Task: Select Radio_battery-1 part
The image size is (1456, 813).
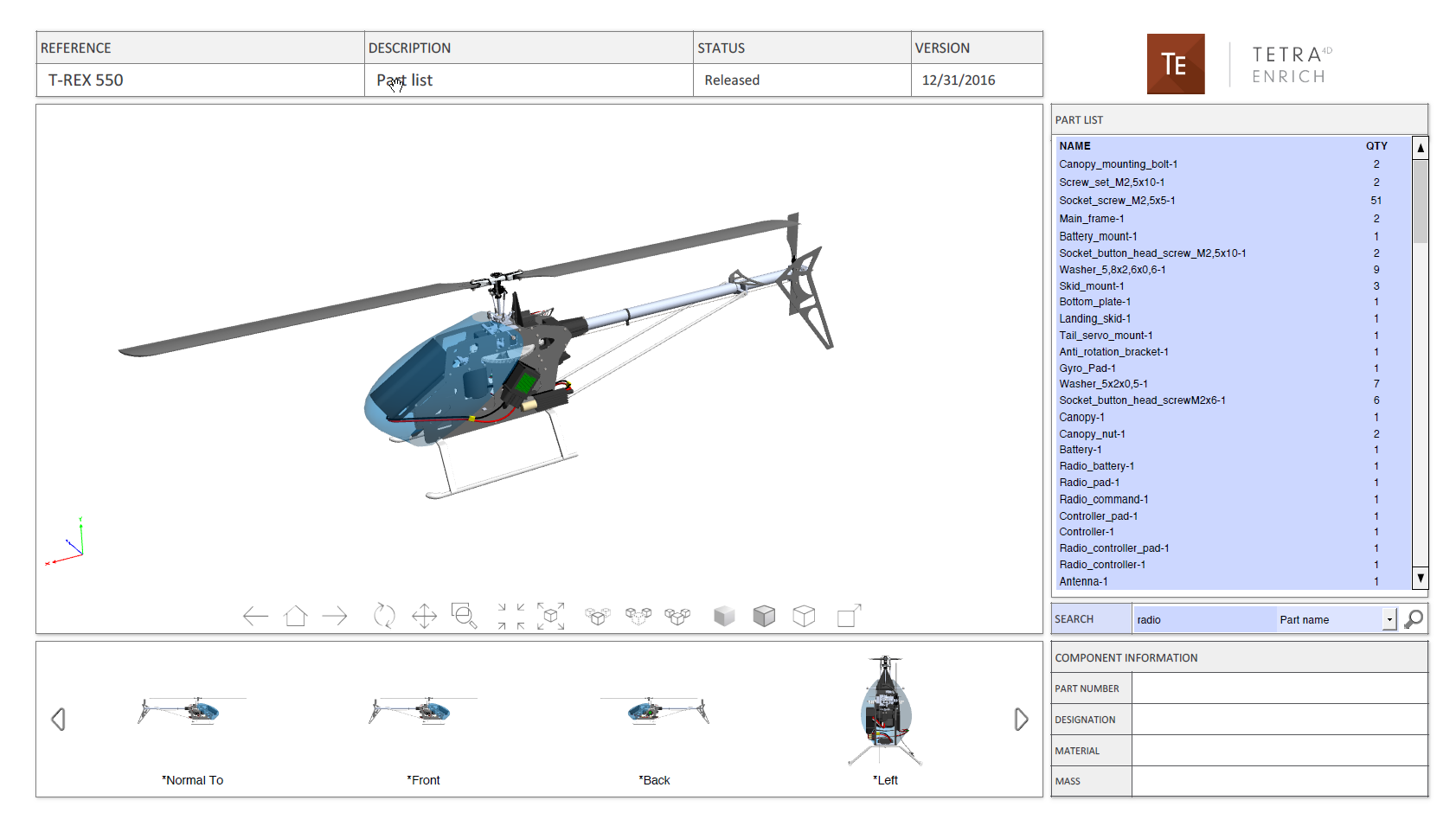Action: click(x=1232, y=466)
